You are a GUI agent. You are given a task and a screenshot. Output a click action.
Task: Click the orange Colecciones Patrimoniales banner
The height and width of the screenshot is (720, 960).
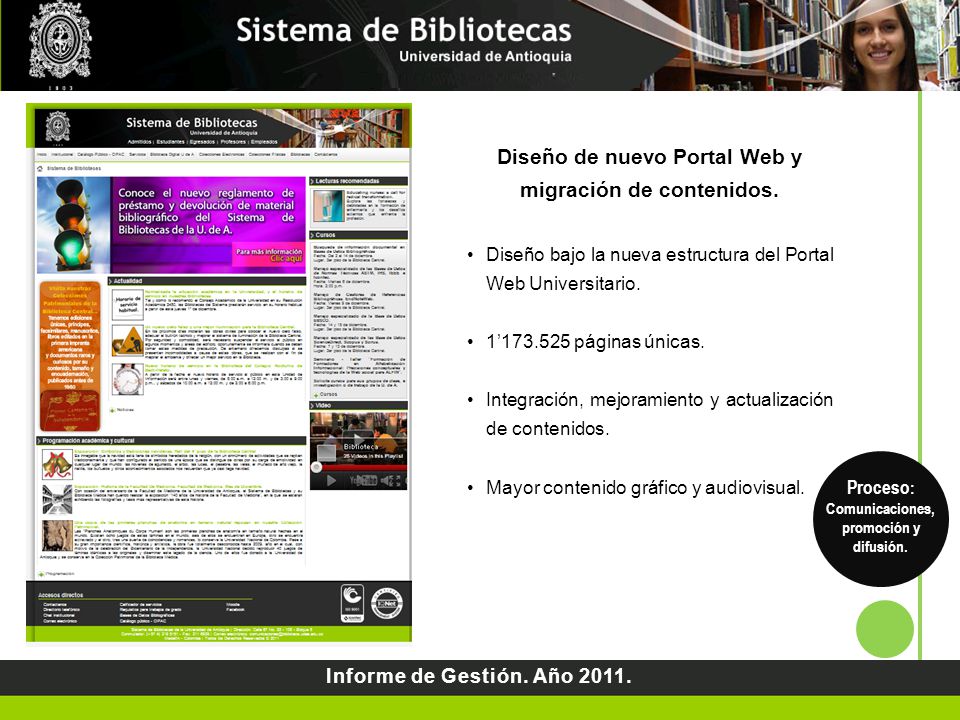pyautogui.click(x=70, y=356)
